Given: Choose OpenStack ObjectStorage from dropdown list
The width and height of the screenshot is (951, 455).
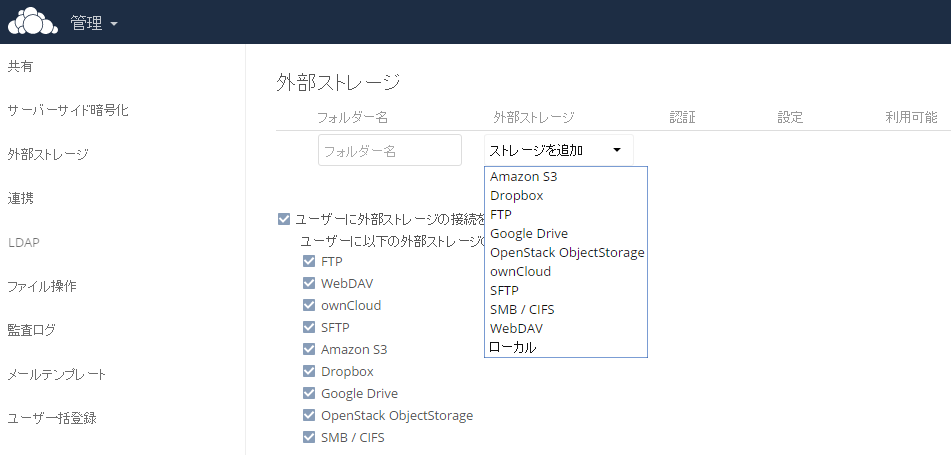Looking at the screenshot, I should coord(566,252).
